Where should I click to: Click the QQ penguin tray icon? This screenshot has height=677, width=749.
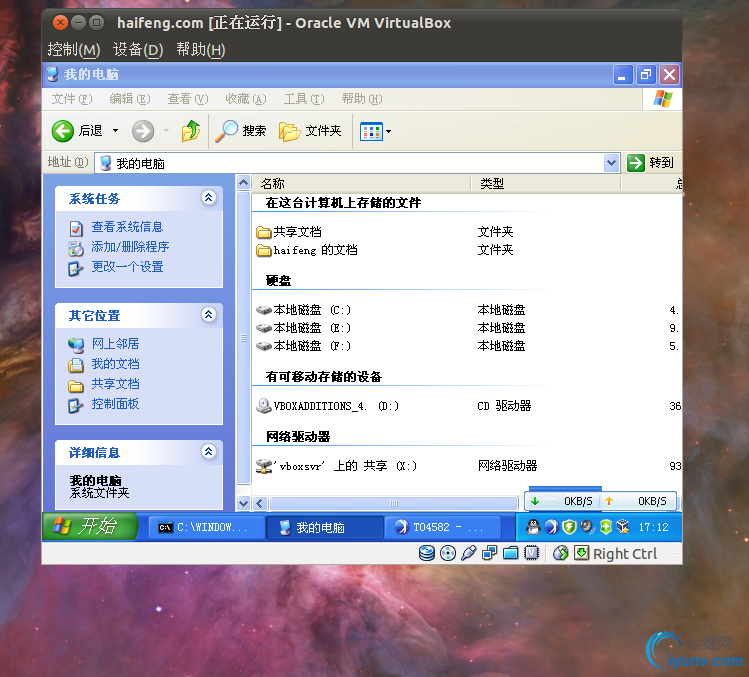[533, 527]
